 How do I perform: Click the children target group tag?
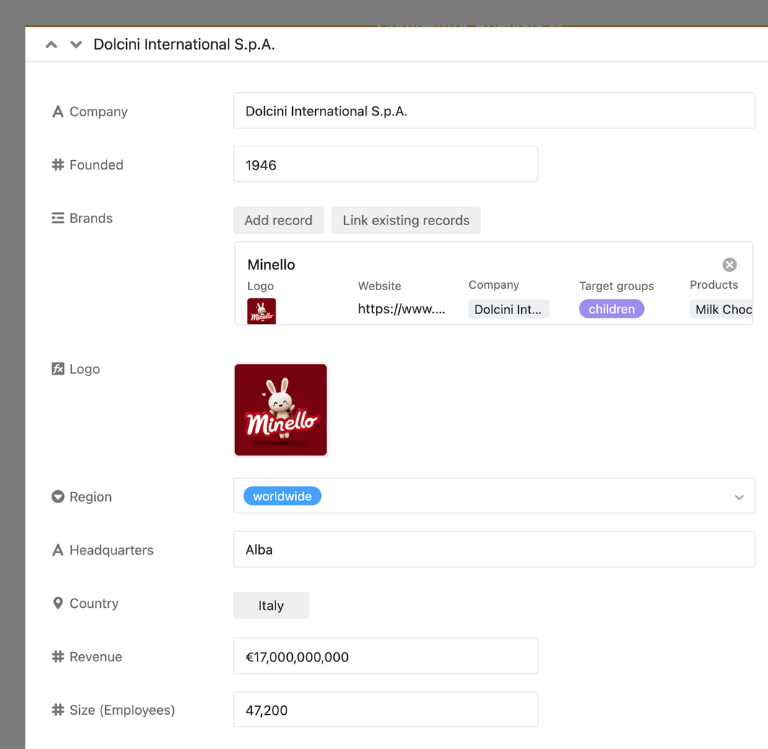pyautogui.click(x=612, y=309)
